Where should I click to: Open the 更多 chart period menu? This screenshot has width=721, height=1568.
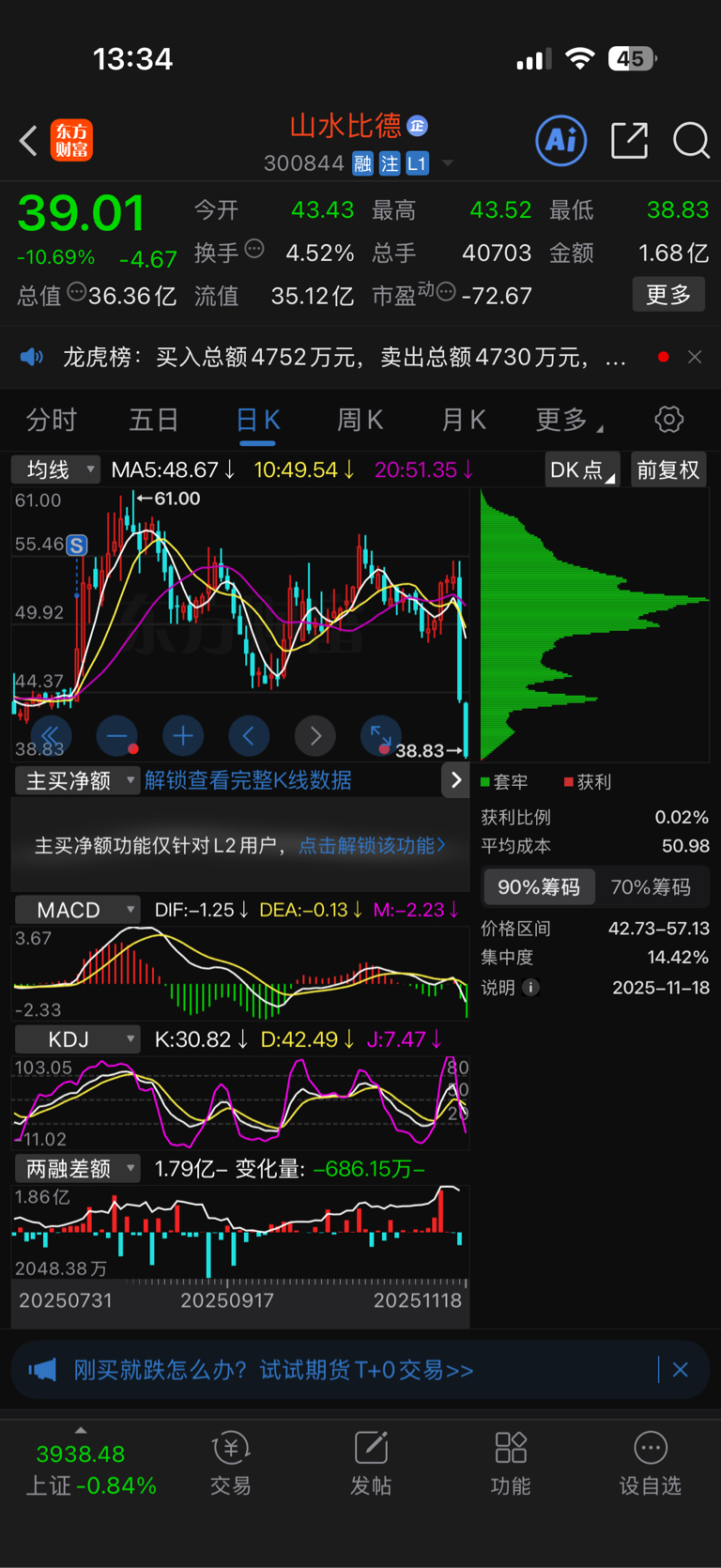coord(569,420)
